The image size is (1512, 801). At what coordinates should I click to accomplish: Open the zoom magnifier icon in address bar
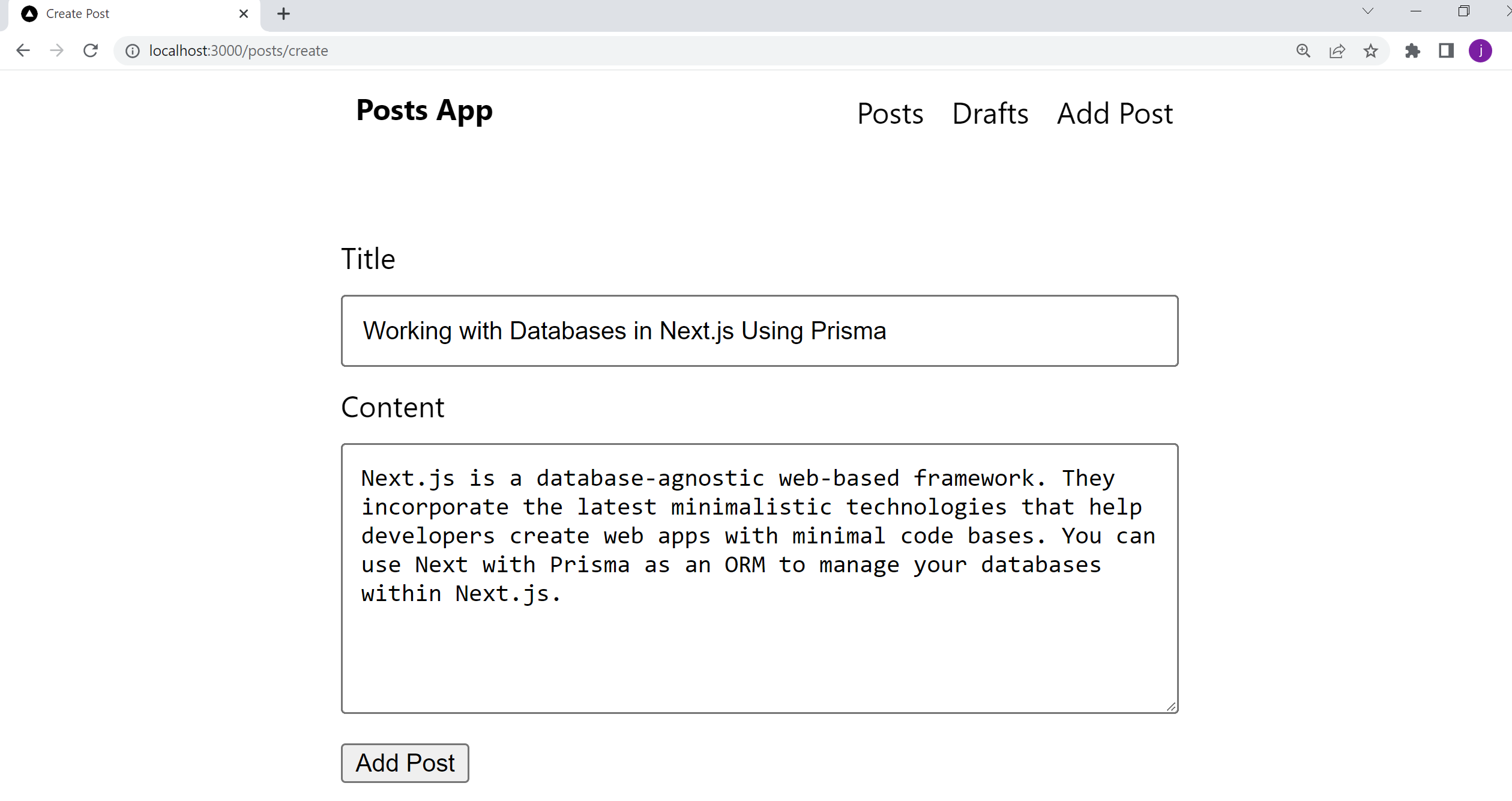pos(1303,51)
